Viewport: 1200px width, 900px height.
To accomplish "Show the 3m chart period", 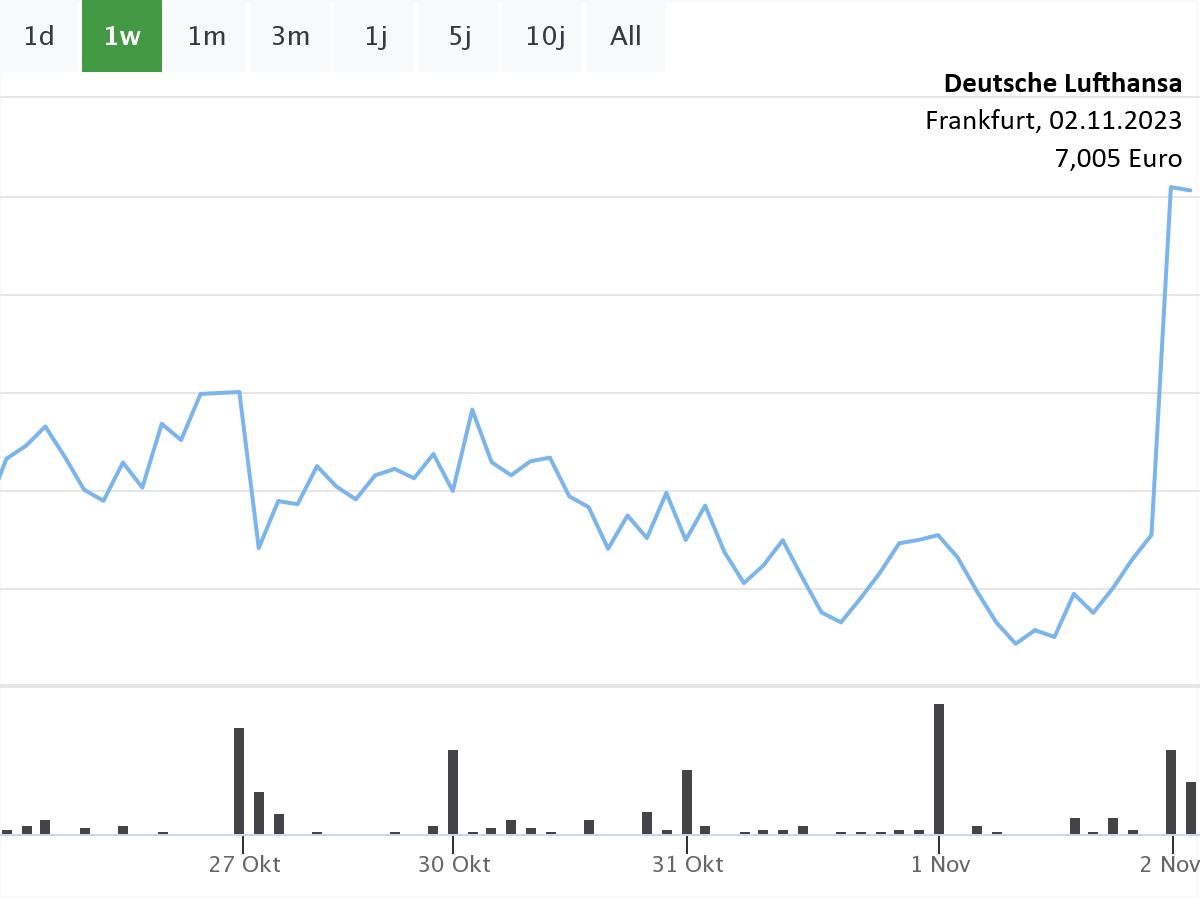I will 290,37.
